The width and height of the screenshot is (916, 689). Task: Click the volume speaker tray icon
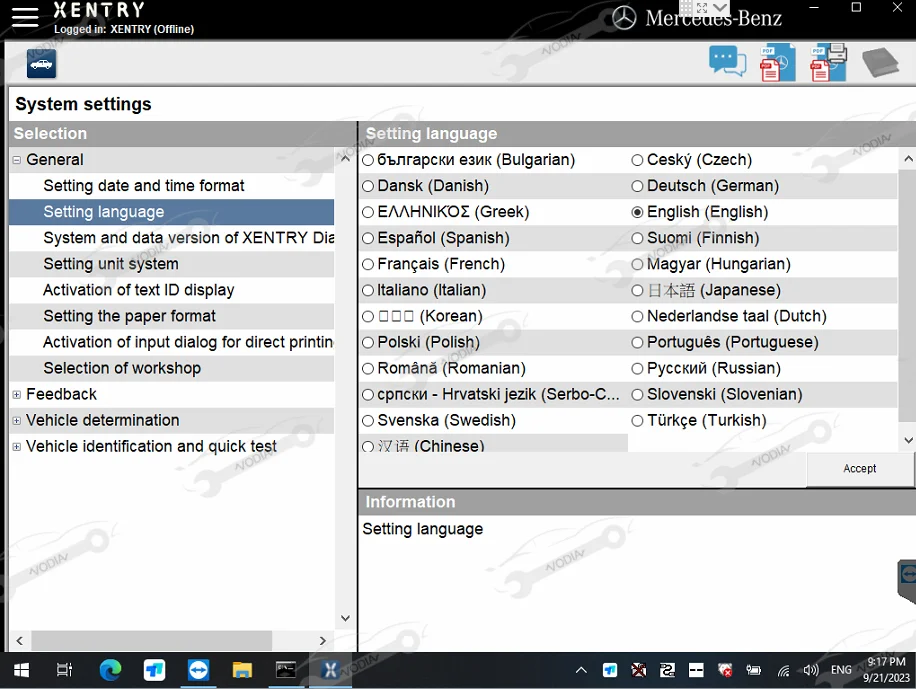(x=811, y=670)
